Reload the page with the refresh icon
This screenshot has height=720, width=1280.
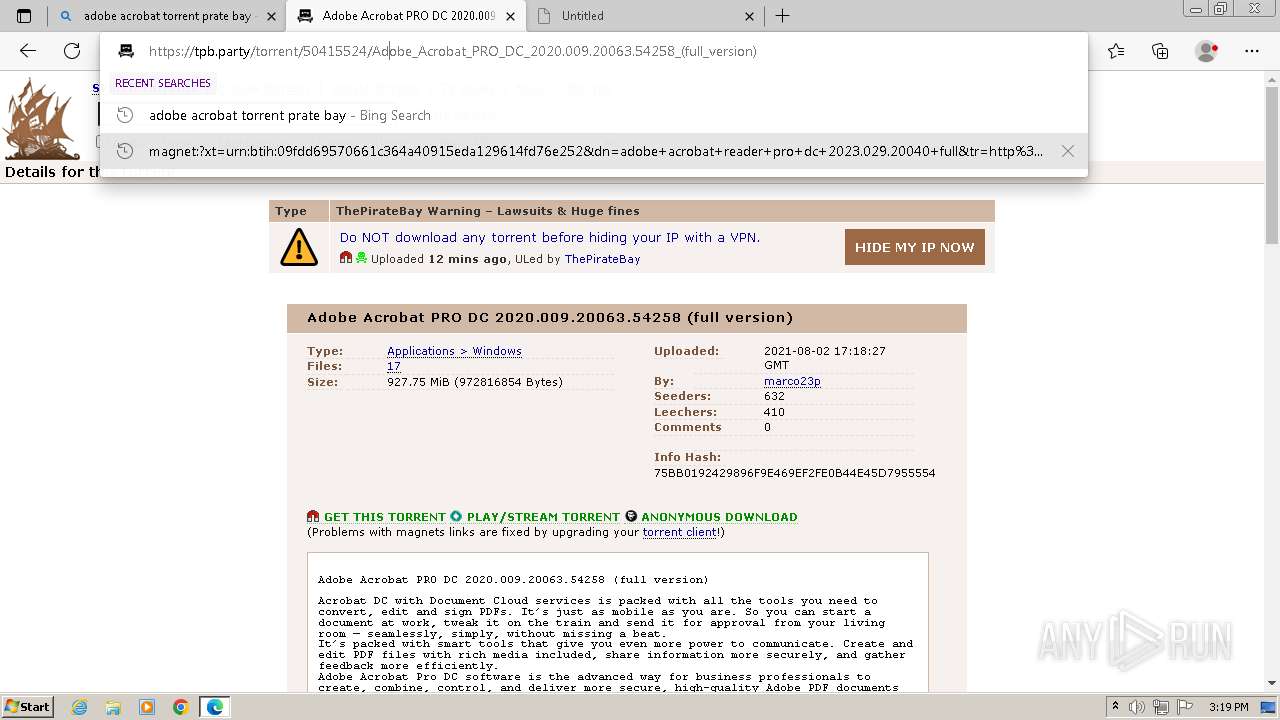(x=72, y=51)
